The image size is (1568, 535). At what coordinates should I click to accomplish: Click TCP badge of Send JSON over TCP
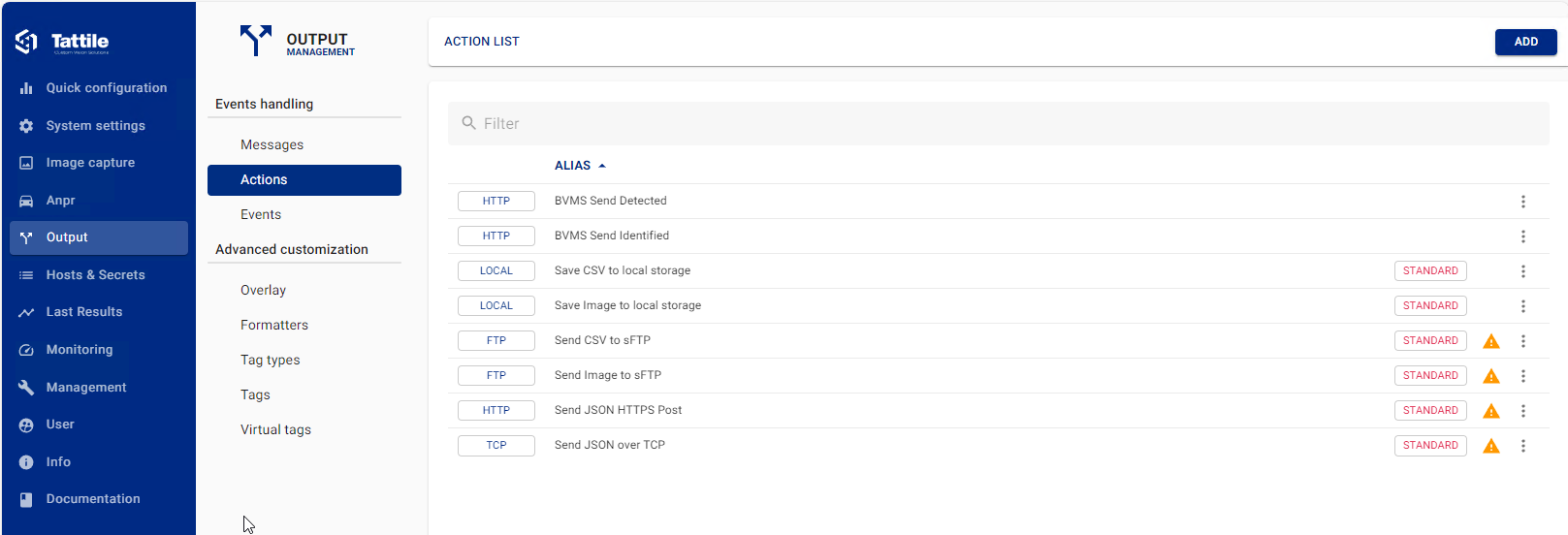pos(496,446)
